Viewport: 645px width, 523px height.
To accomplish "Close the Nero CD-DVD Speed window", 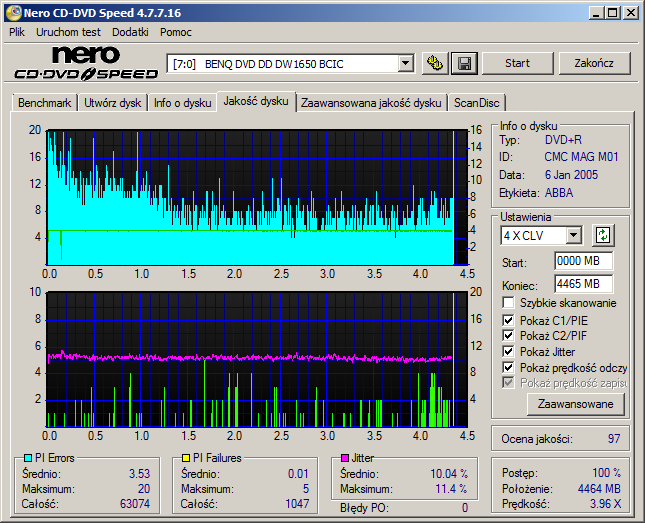I will [631, 13].
